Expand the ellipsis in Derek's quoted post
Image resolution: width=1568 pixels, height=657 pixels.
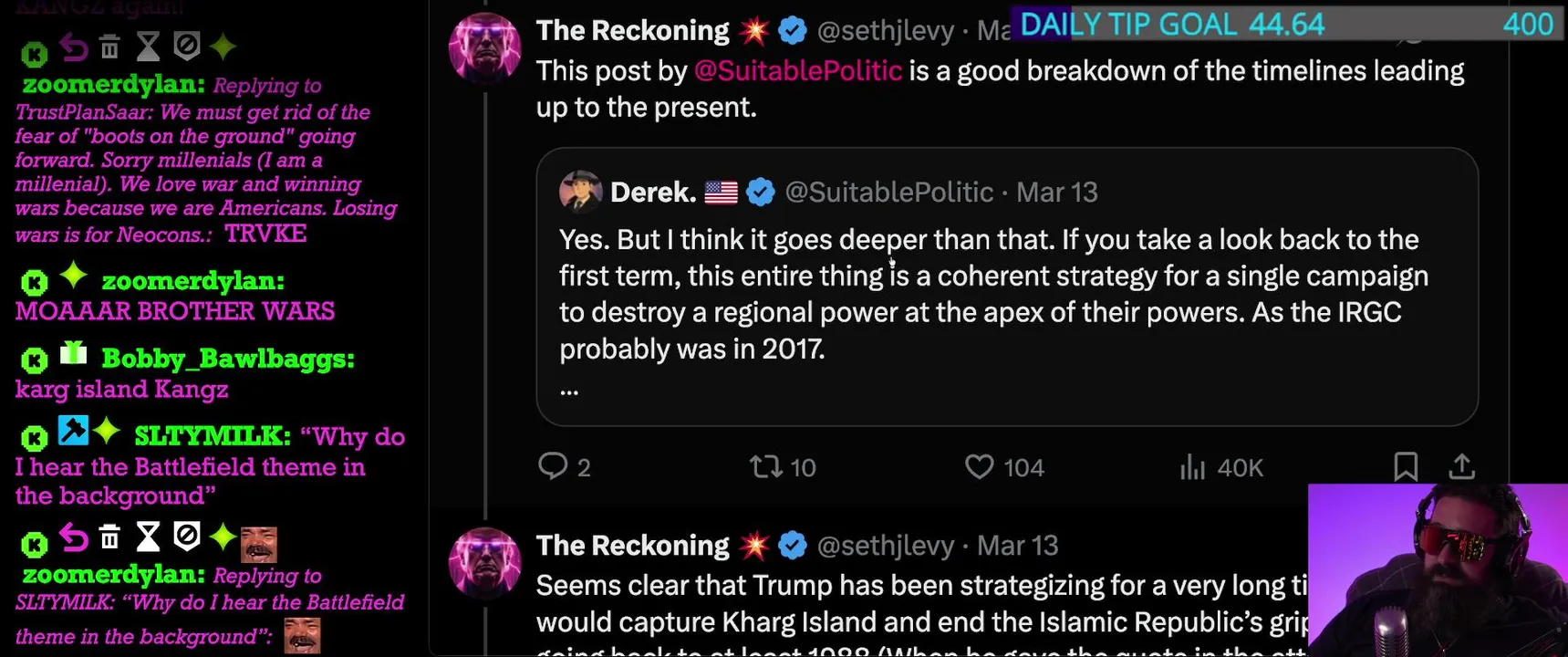click(569, 391)
